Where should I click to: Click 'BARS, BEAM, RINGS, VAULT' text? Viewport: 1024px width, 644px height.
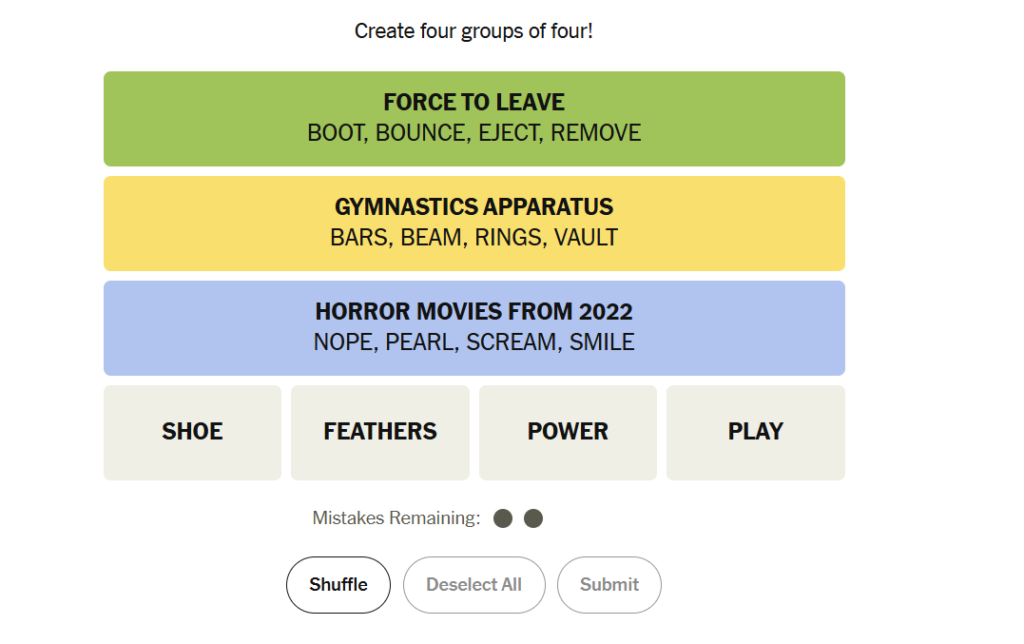(x=474, y=238)
